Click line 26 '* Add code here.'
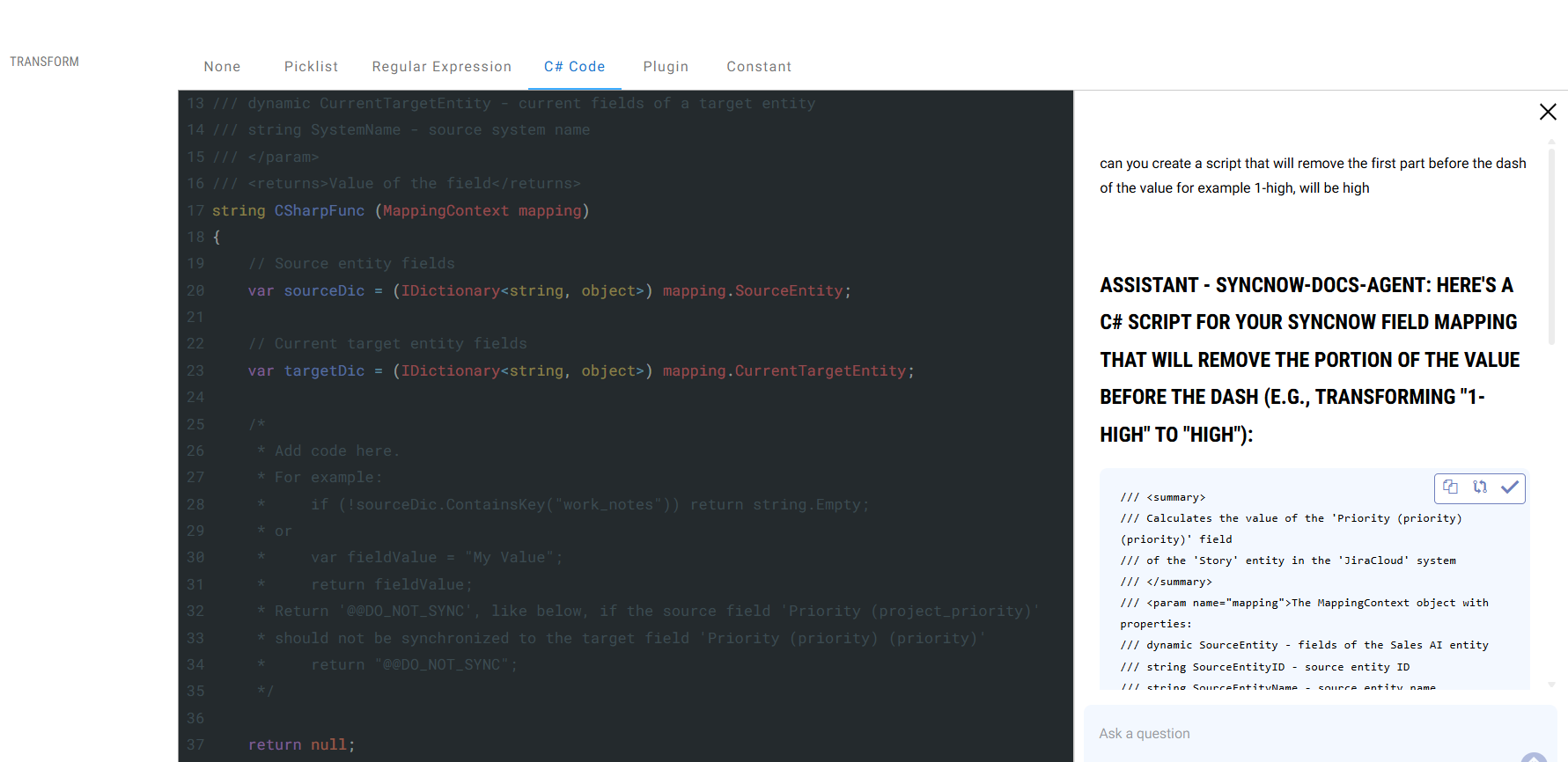The image size is (1568, 762). [x=328, y=451]
